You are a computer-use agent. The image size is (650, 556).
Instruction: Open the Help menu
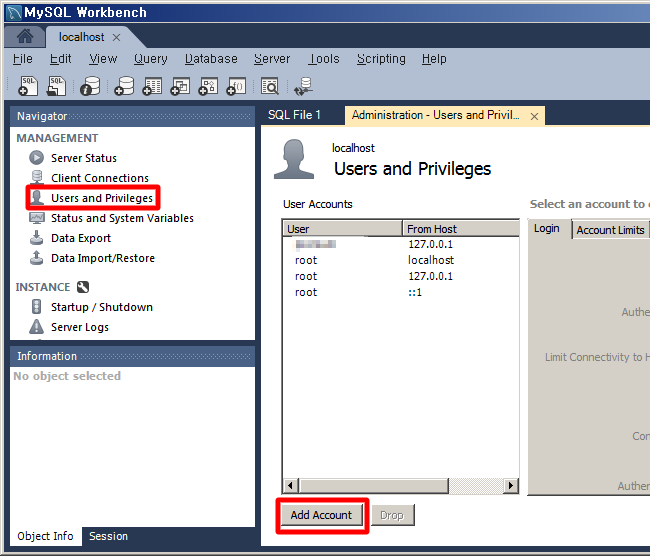[x=434, y=59]
